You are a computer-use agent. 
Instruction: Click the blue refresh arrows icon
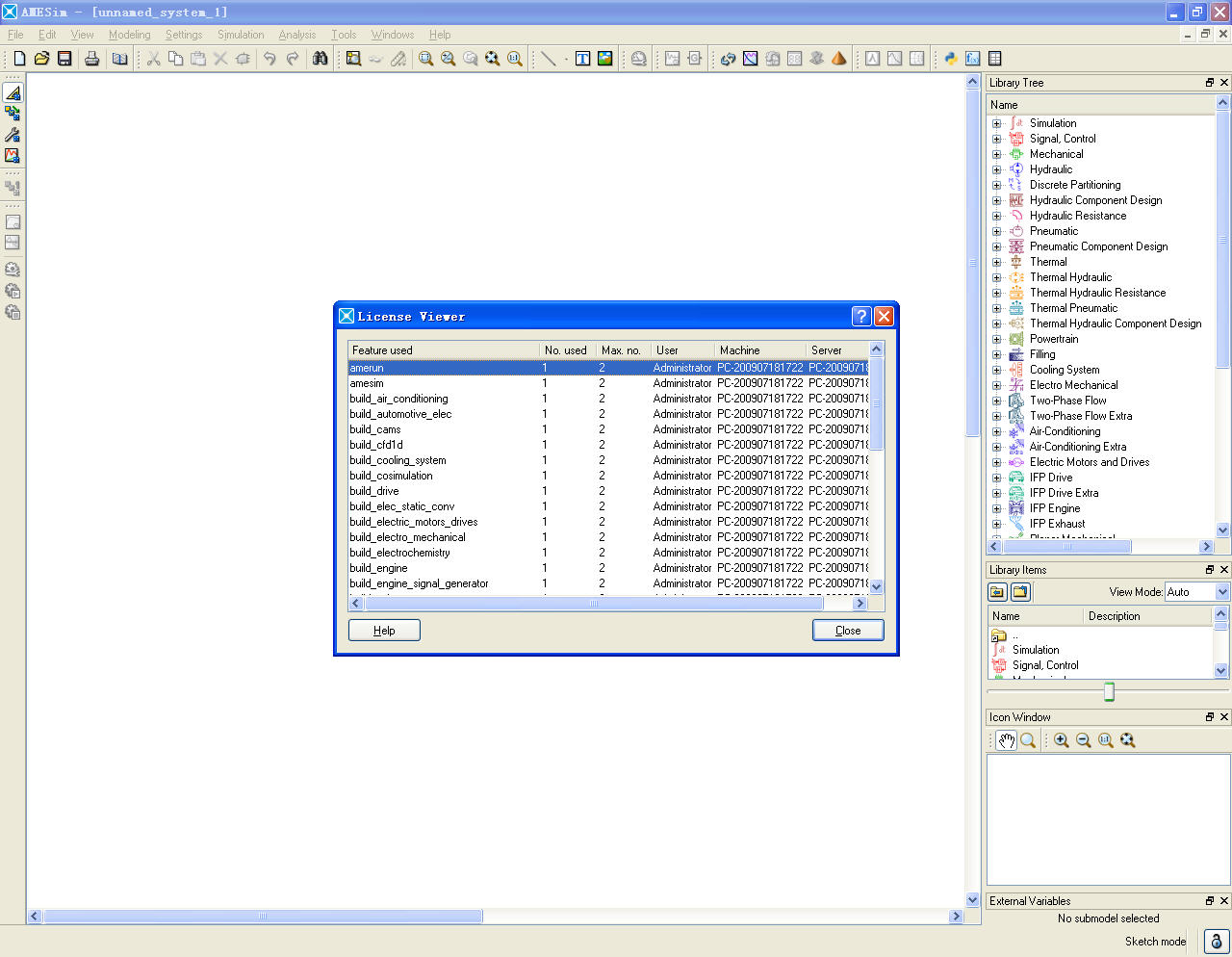coord(728,59)
